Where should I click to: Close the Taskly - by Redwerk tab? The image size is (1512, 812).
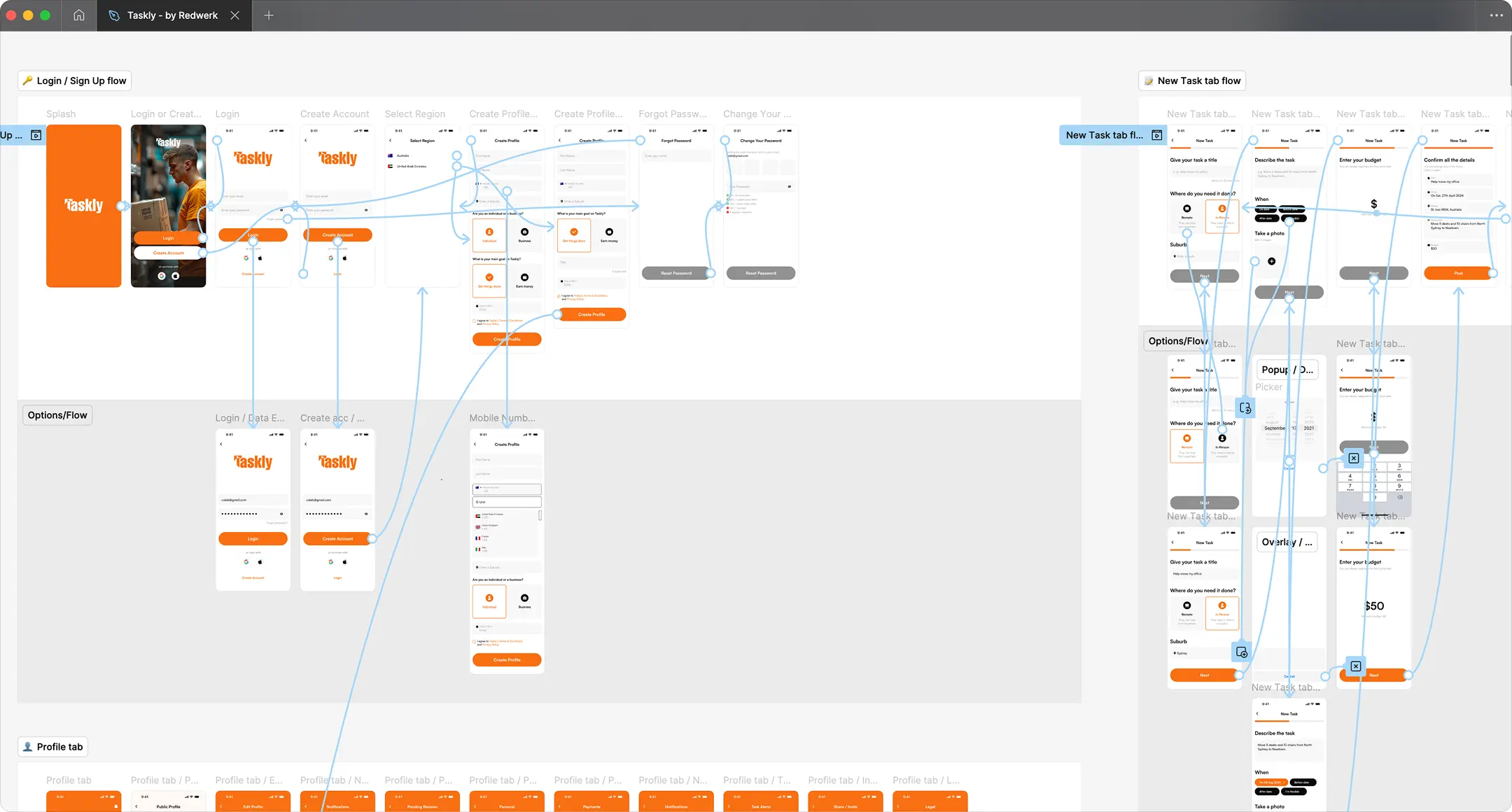235,15
